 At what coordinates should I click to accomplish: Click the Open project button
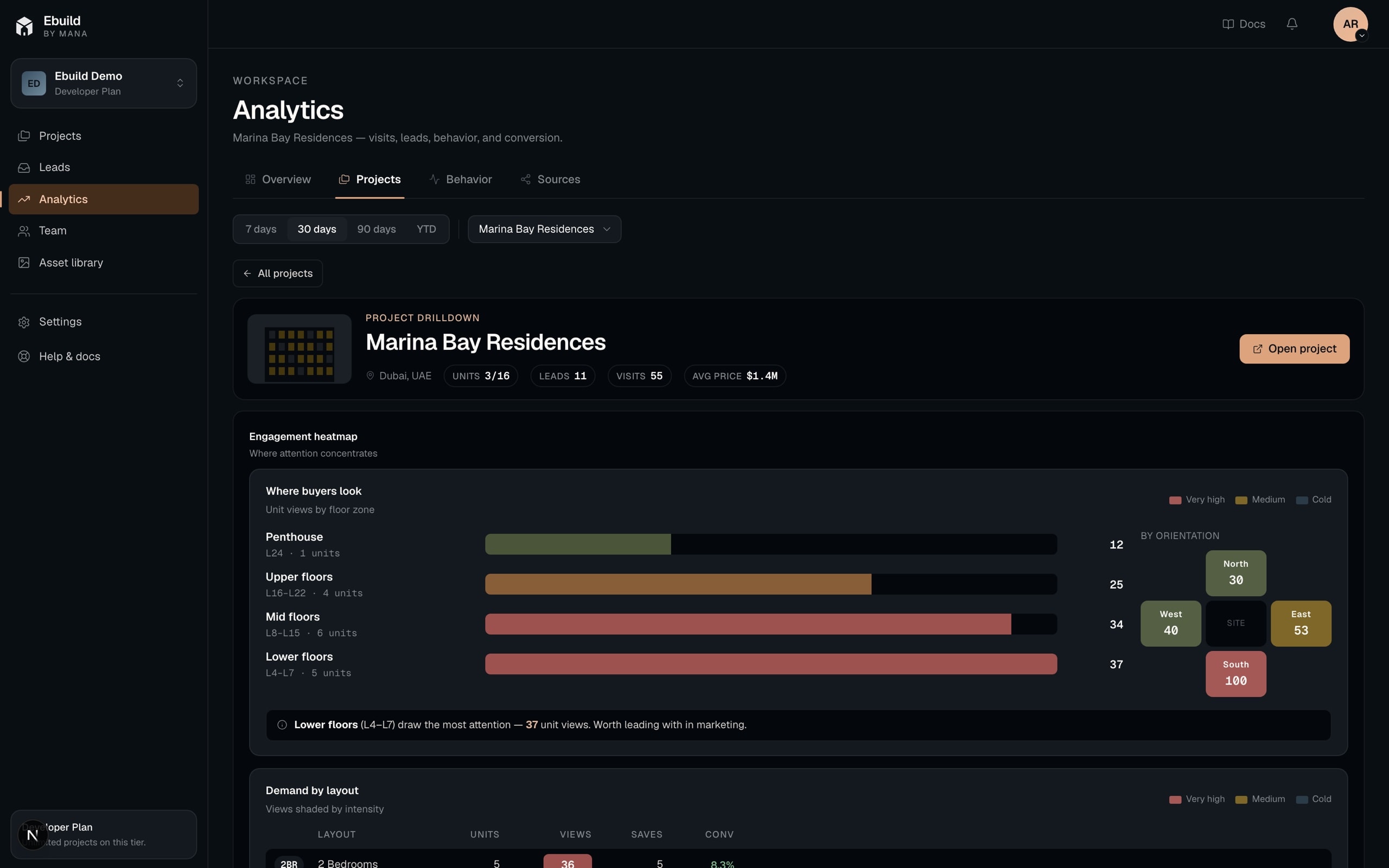pos(1294,349)
